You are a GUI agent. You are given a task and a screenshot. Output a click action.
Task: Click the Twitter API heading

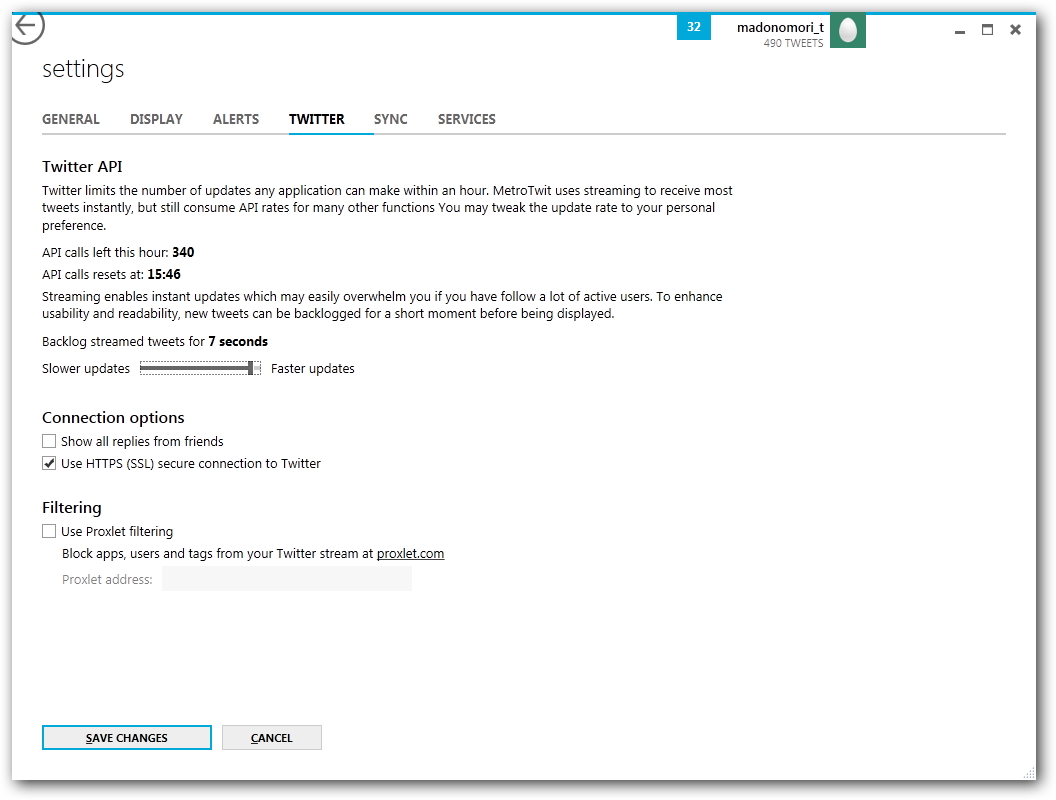pos(82,166)
